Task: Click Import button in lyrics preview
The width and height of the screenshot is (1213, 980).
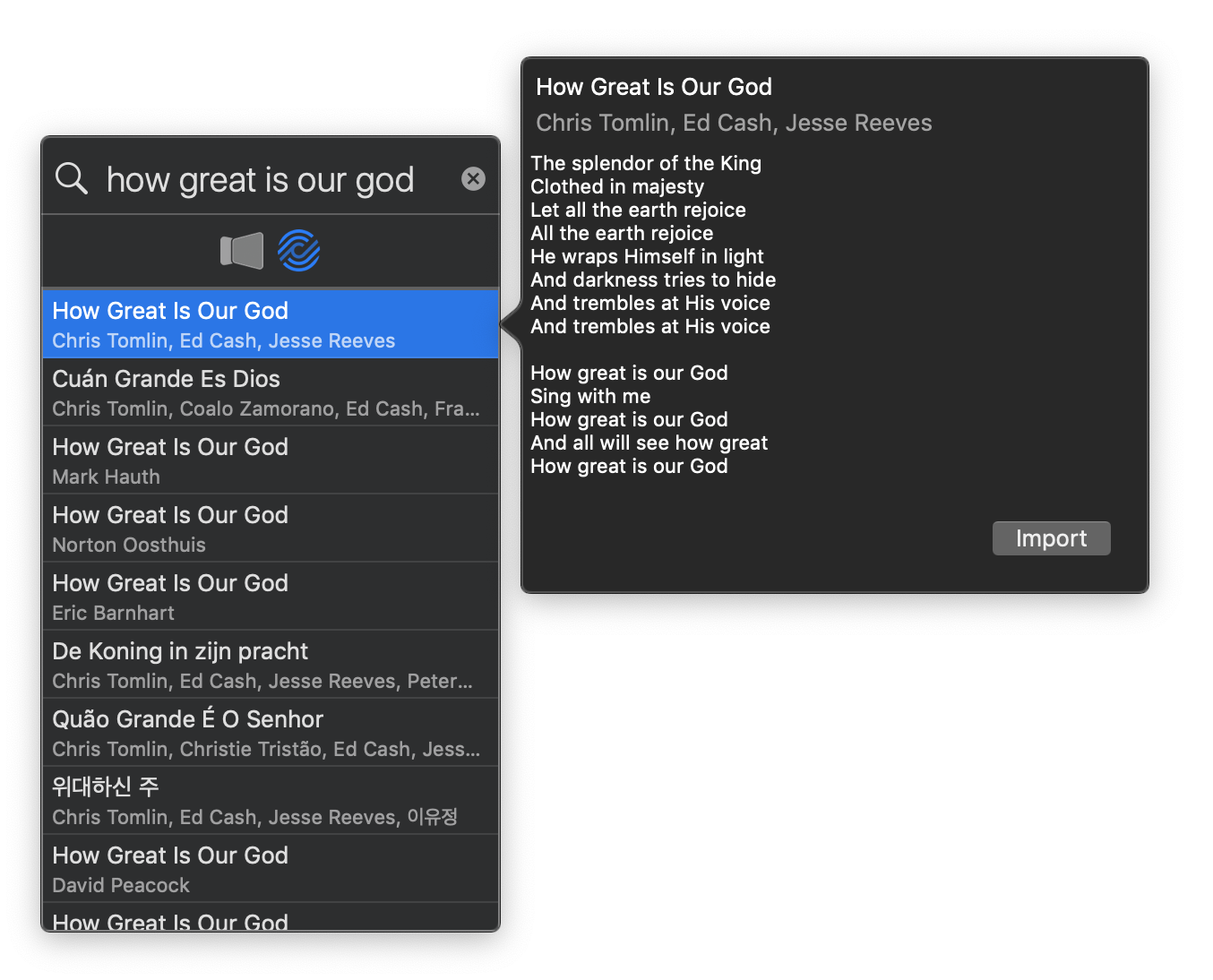Action: [1051, 538]
